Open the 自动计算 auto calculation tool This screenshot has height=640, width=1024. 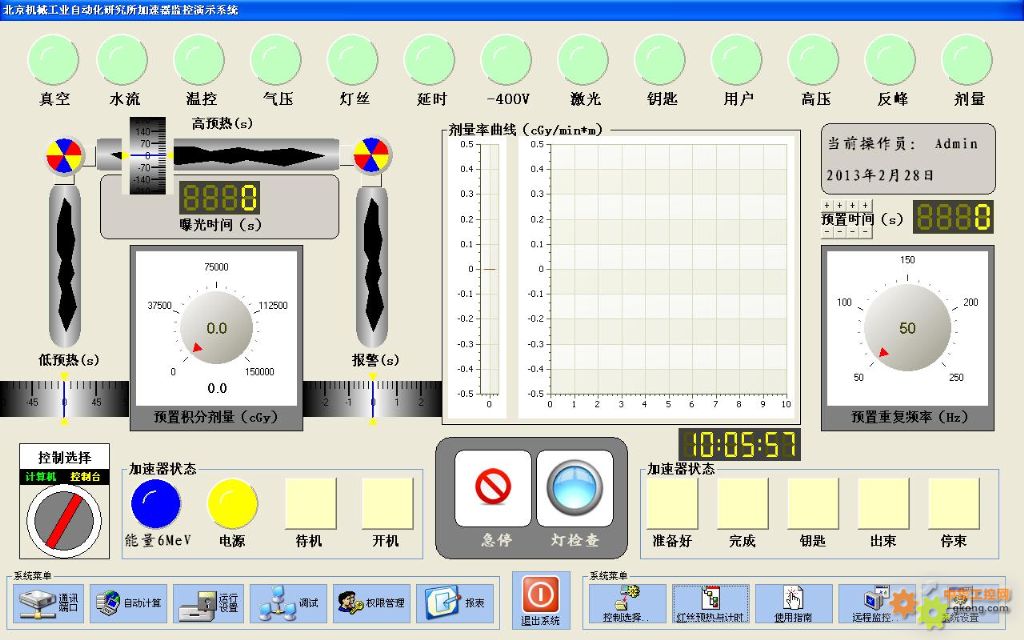point(129,603)
